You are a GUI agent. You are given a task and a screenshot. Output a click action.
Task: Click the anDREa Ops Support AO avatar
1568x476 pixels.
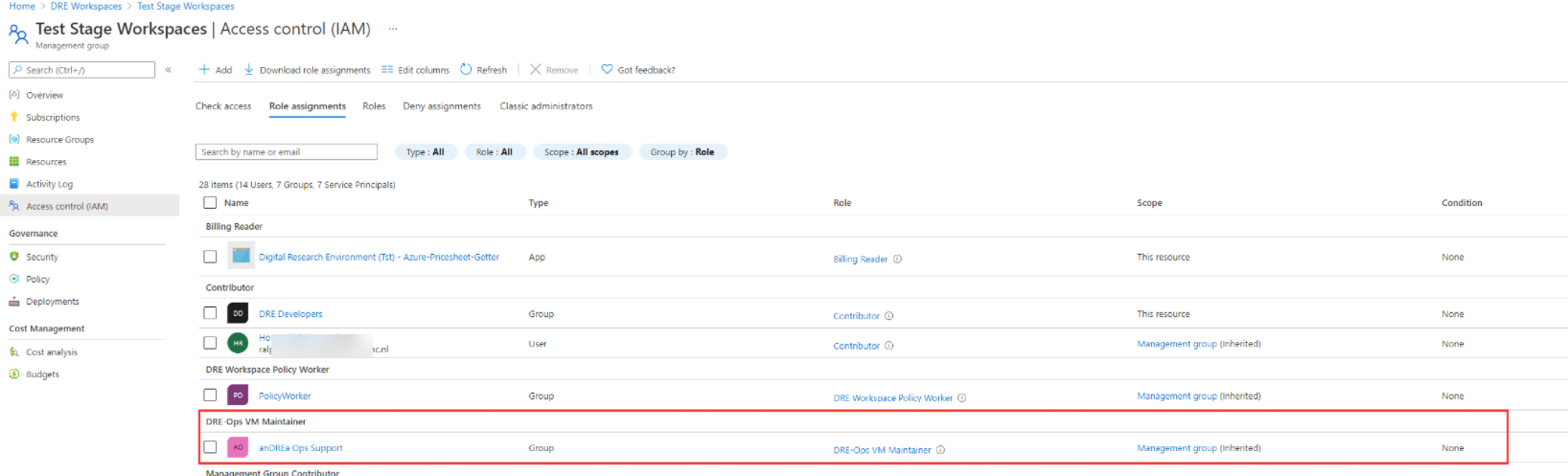click(238, 447)
